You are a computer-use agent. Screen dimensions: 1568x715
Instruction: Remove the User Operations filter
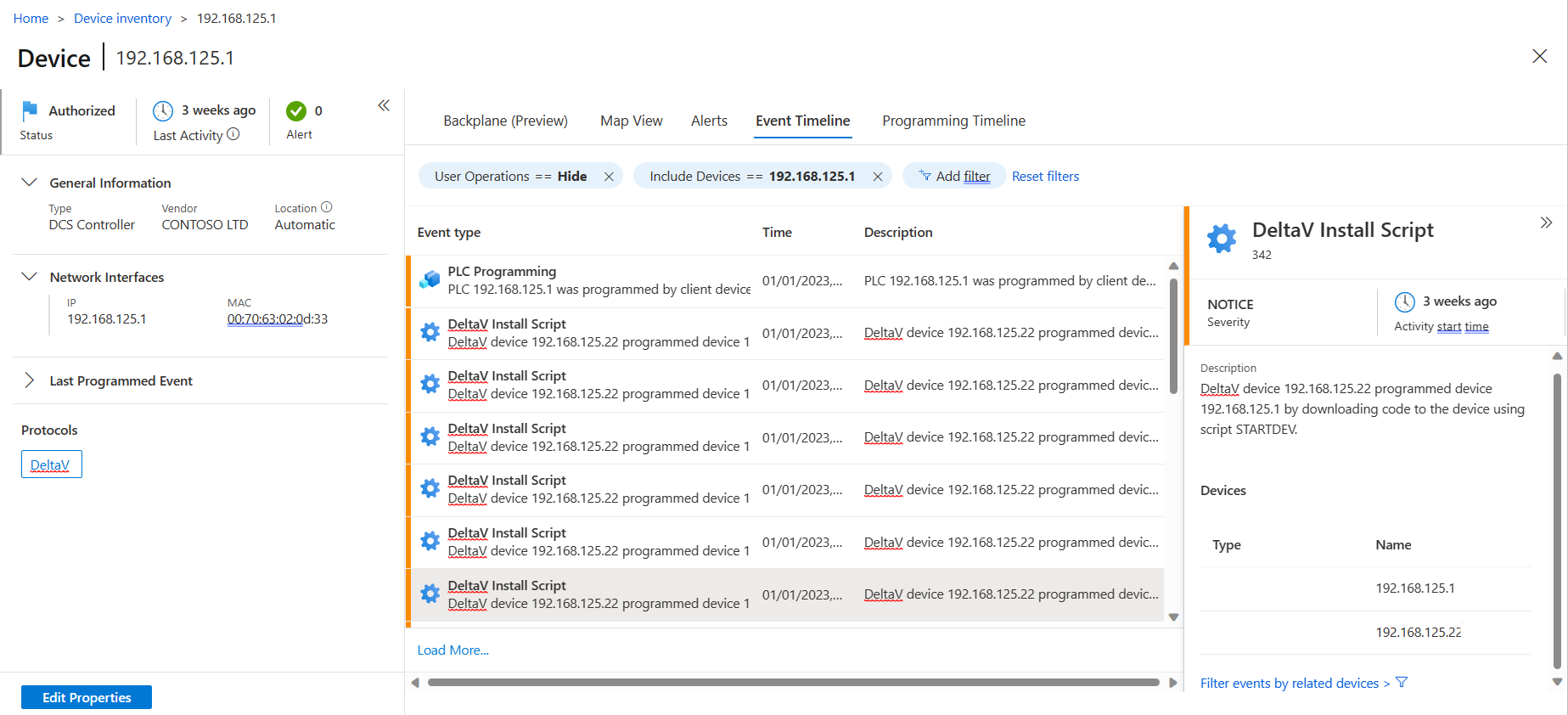(609, 177)
